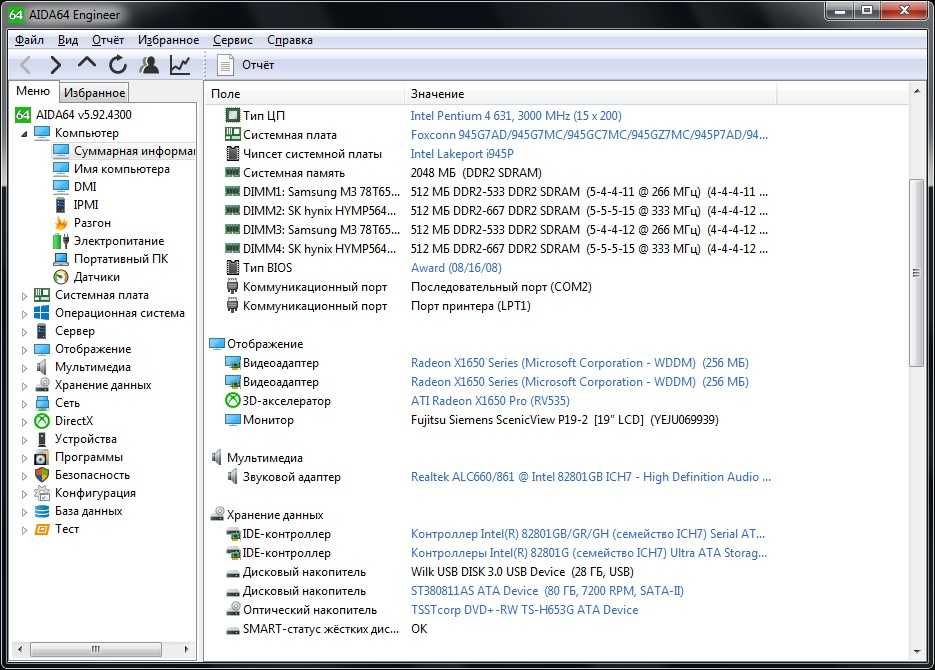Expand the Сервер tree node

coord(24,331)
